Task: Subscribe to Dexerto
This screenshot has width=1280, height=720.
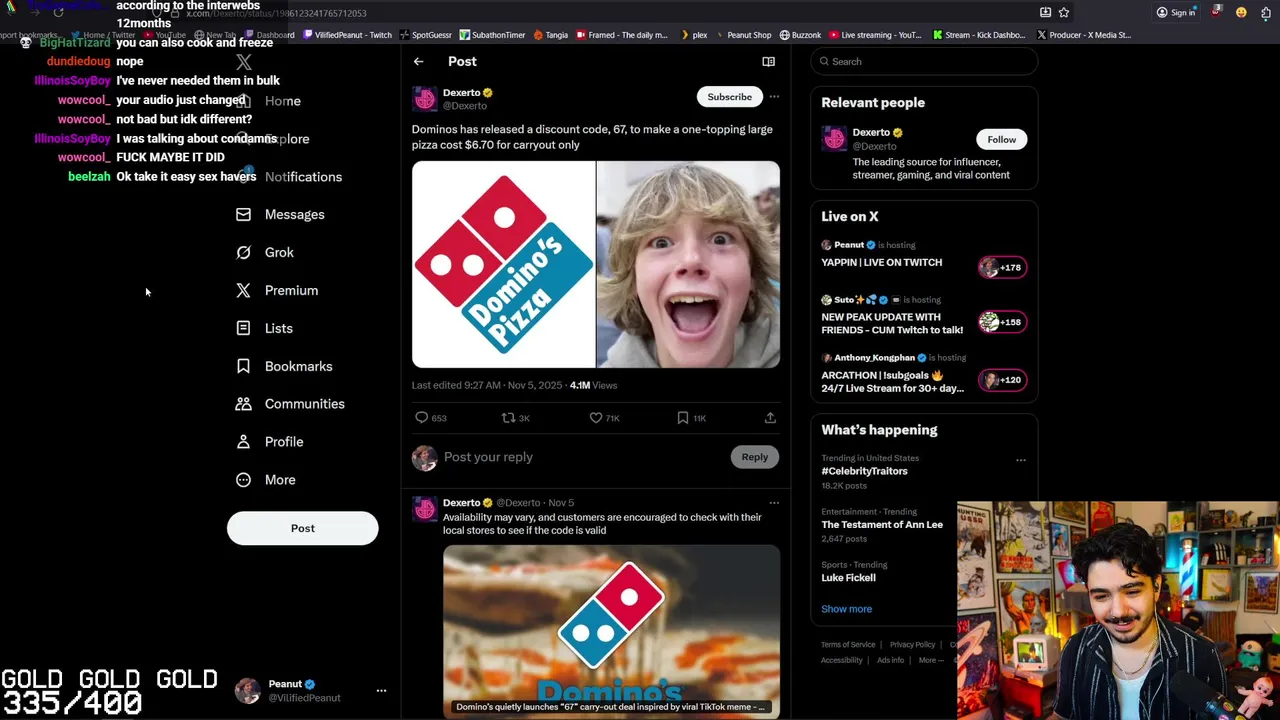Action: click(729, 97)
